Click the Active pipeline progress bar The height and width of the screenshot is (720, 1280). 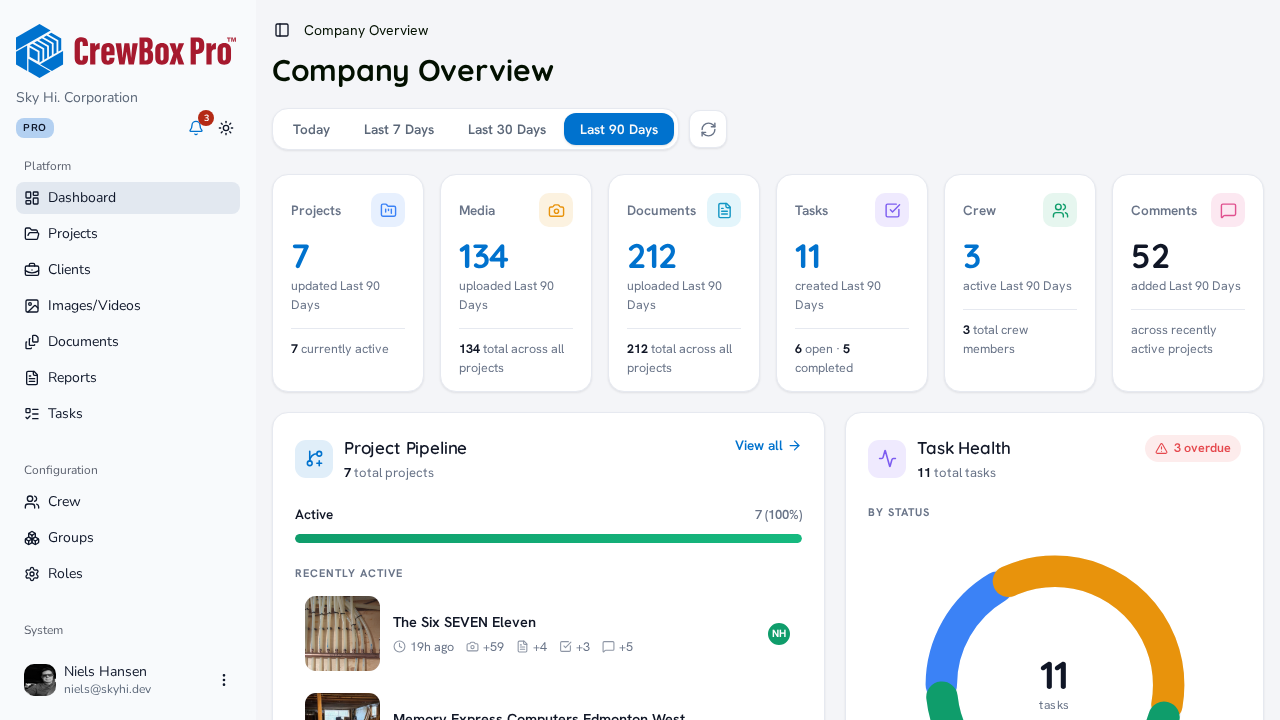coord(548,539)
